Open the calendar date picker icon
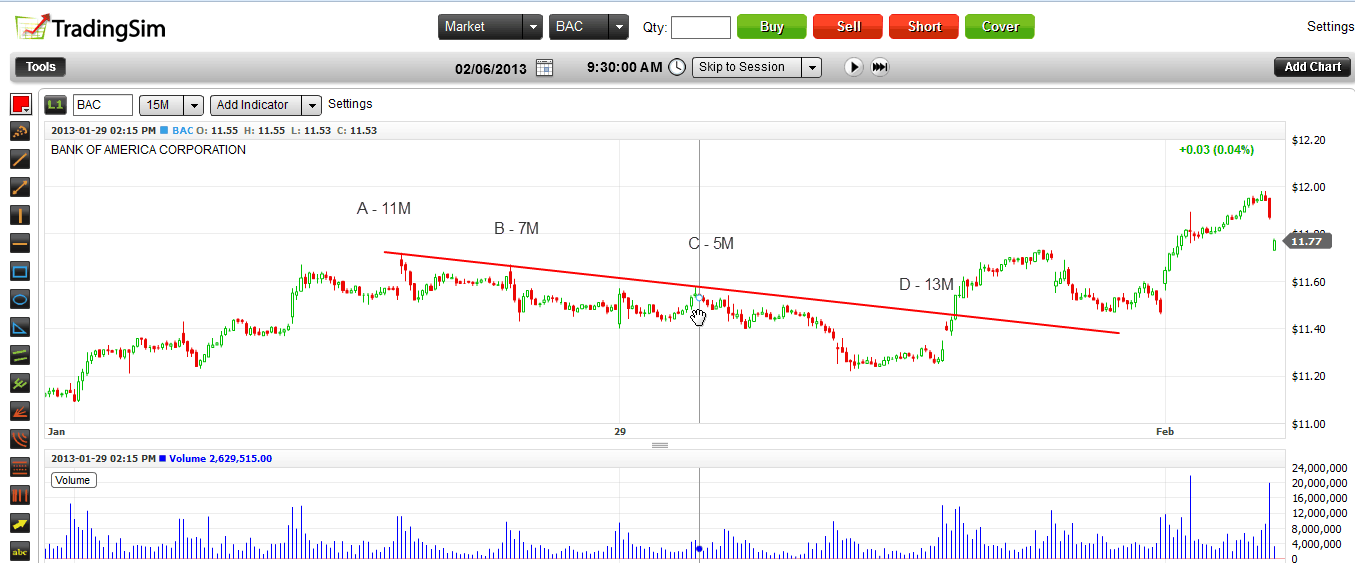Image resolution: width=1355 pixels, height=563 pixels. coord(544,67)
